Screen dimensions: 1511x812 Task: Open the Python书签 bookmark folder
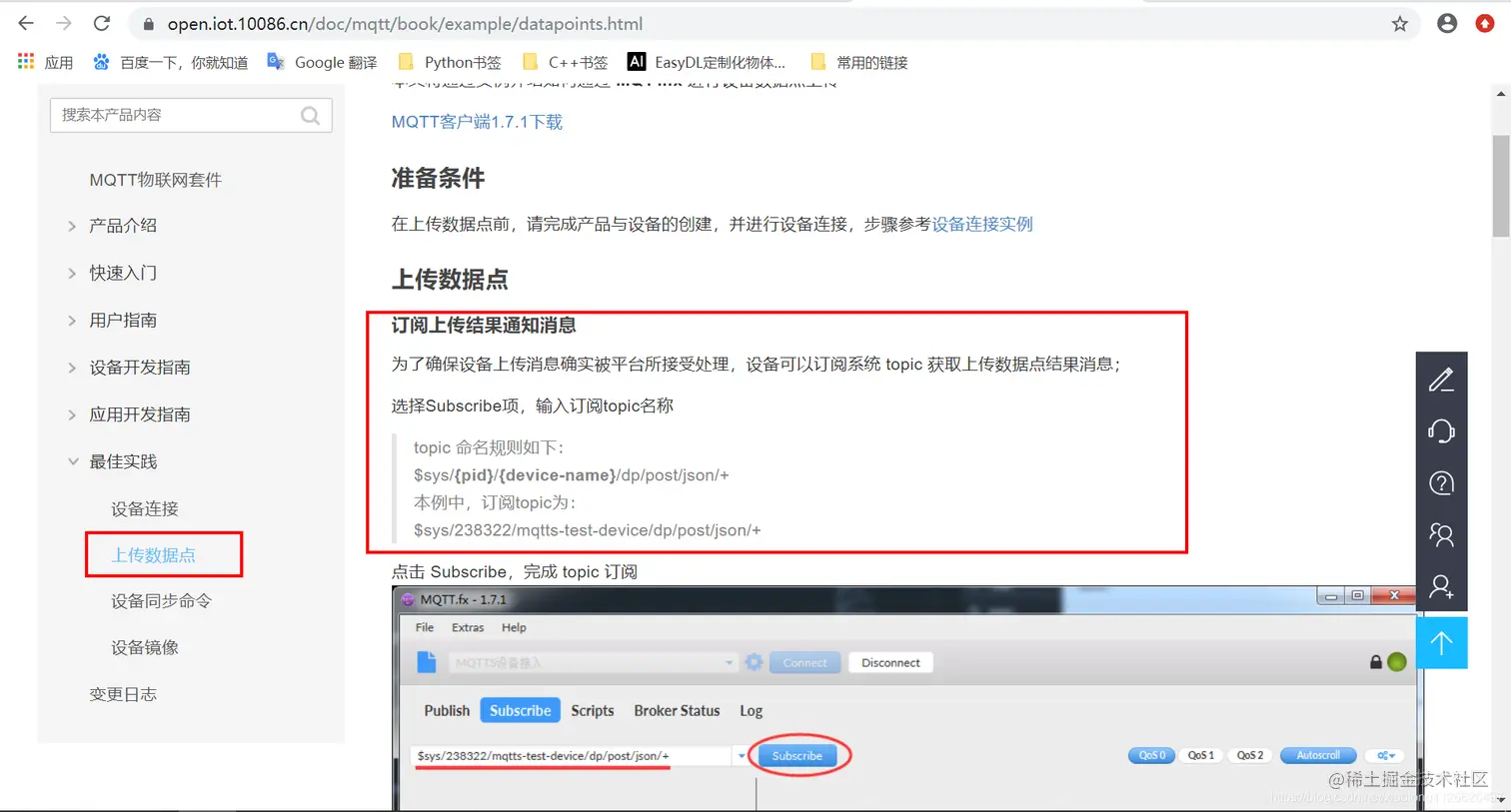coord(449,62)
